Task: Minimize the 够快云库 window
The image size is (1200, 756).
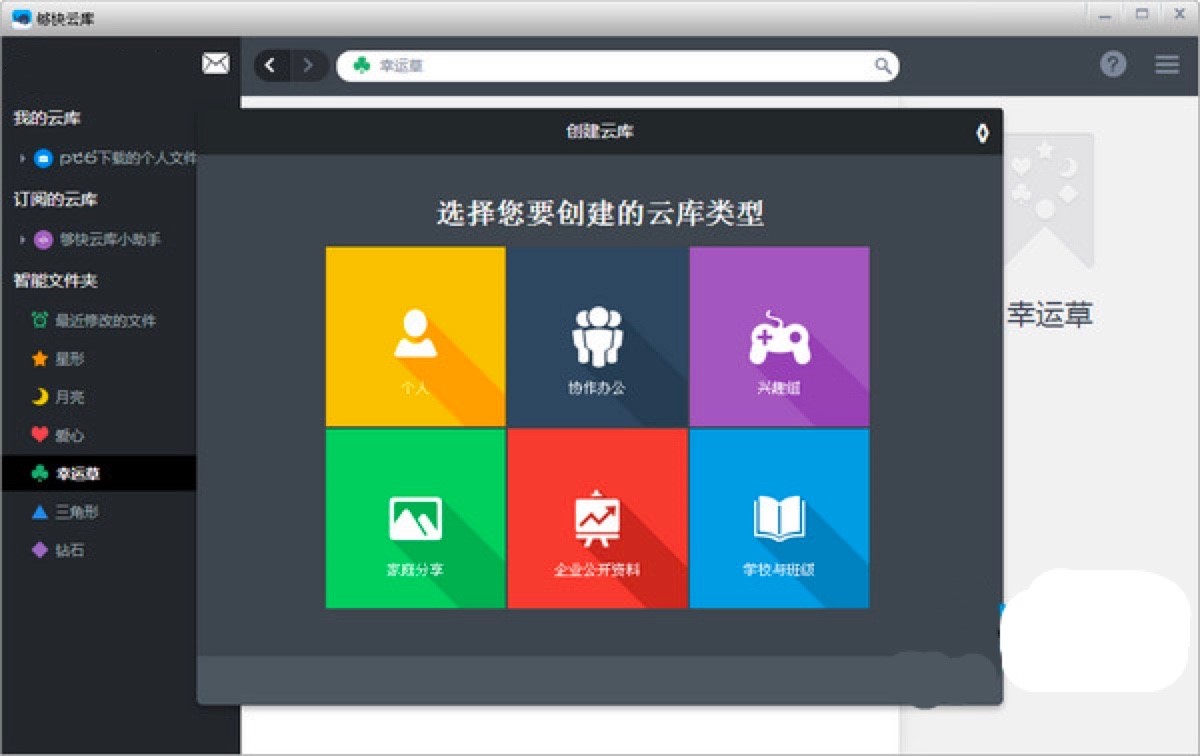Action: pos(1106,14)
